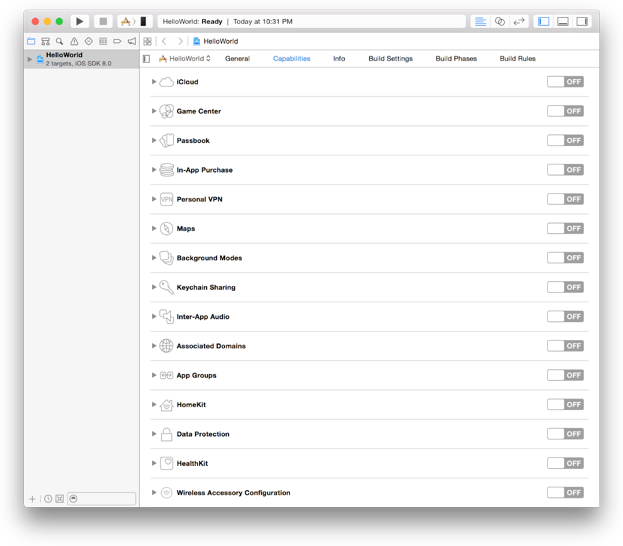Turn on Data Protection switch
623x546 pixels.
pyautogui.click(x=565, y=434)
